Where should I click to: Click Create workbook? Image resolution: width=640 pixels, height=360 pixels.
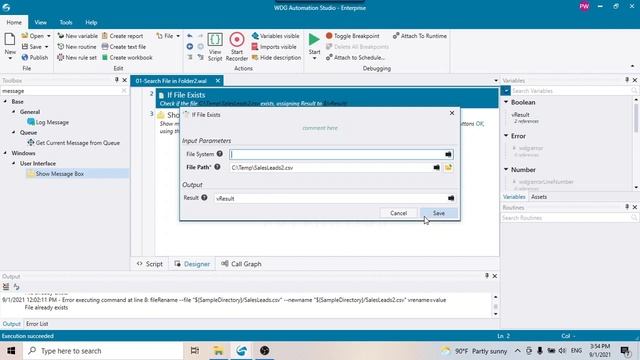[127, 58]
